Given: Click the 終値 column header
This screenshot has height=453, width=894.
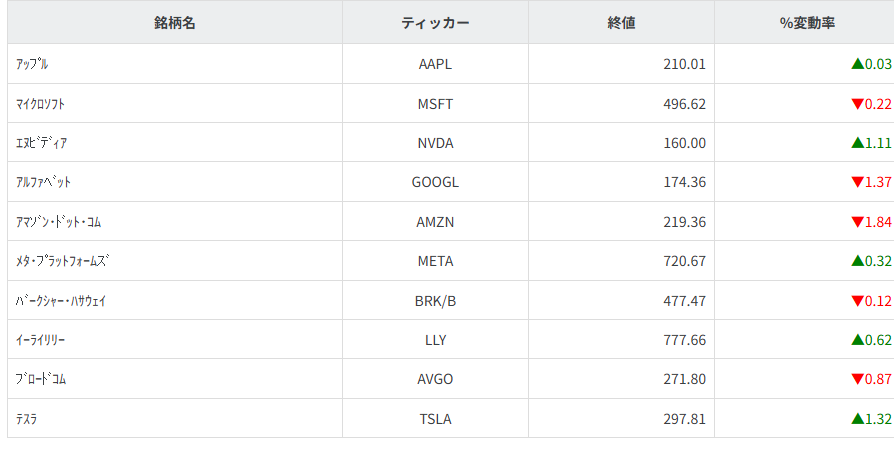Looking at the screenshot, I should (621, 23).
